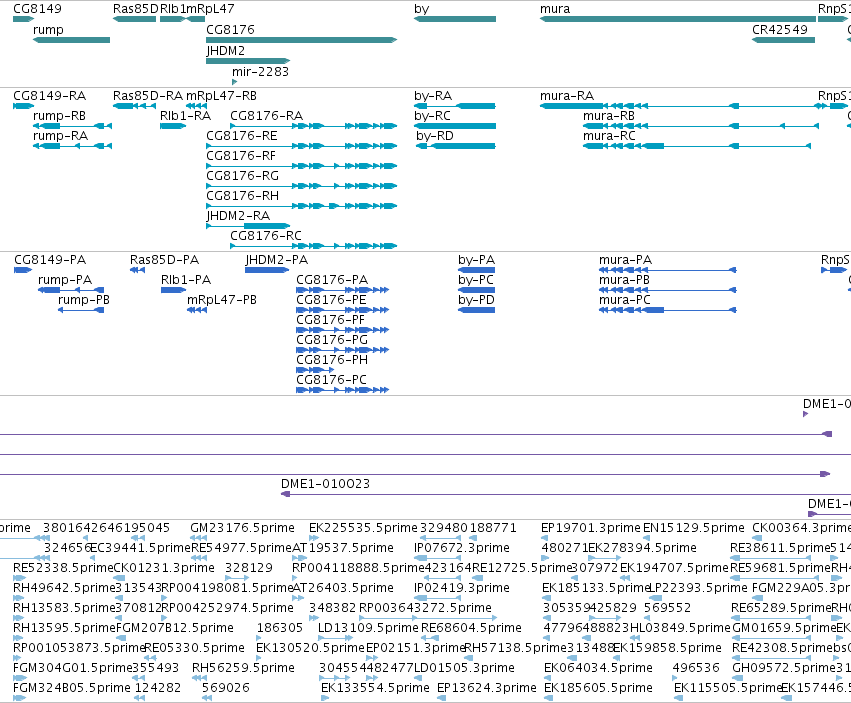Click the CG8176 gene label
Screen dimensions: 851x703
(230, 29)
